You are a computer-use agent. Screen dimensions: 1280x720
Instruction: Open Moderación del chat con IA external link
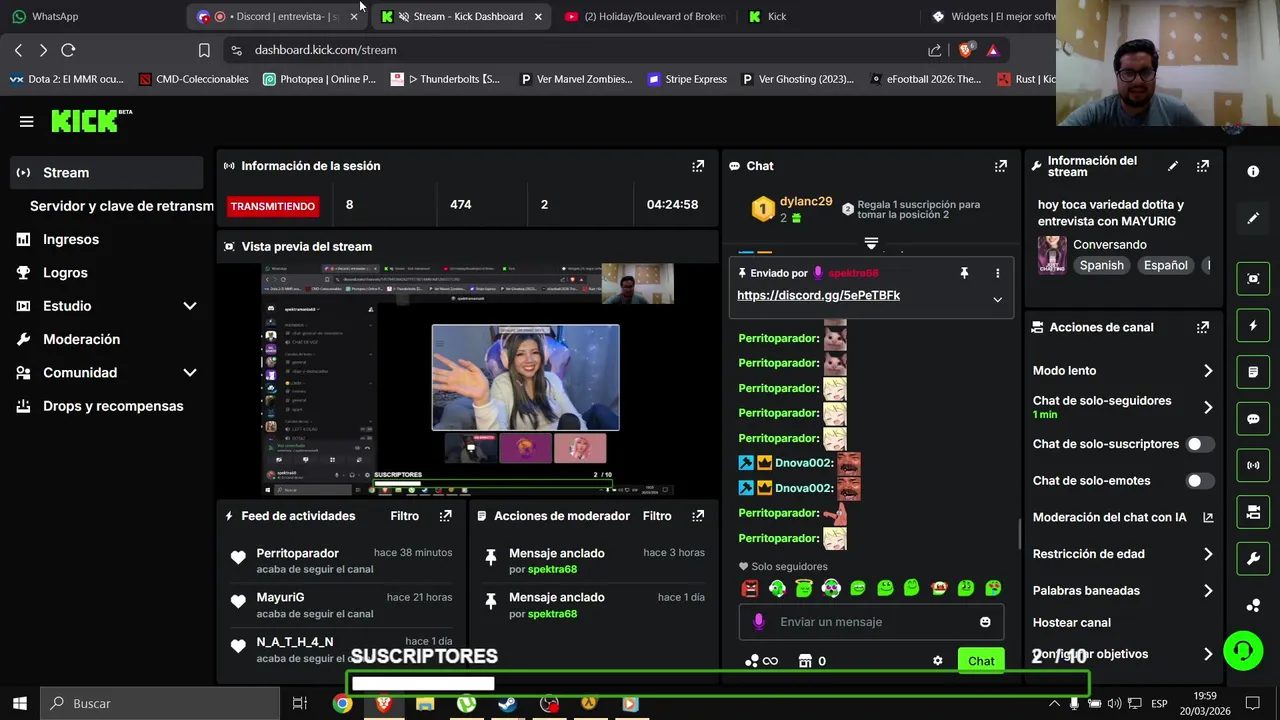click(1208, 517)
